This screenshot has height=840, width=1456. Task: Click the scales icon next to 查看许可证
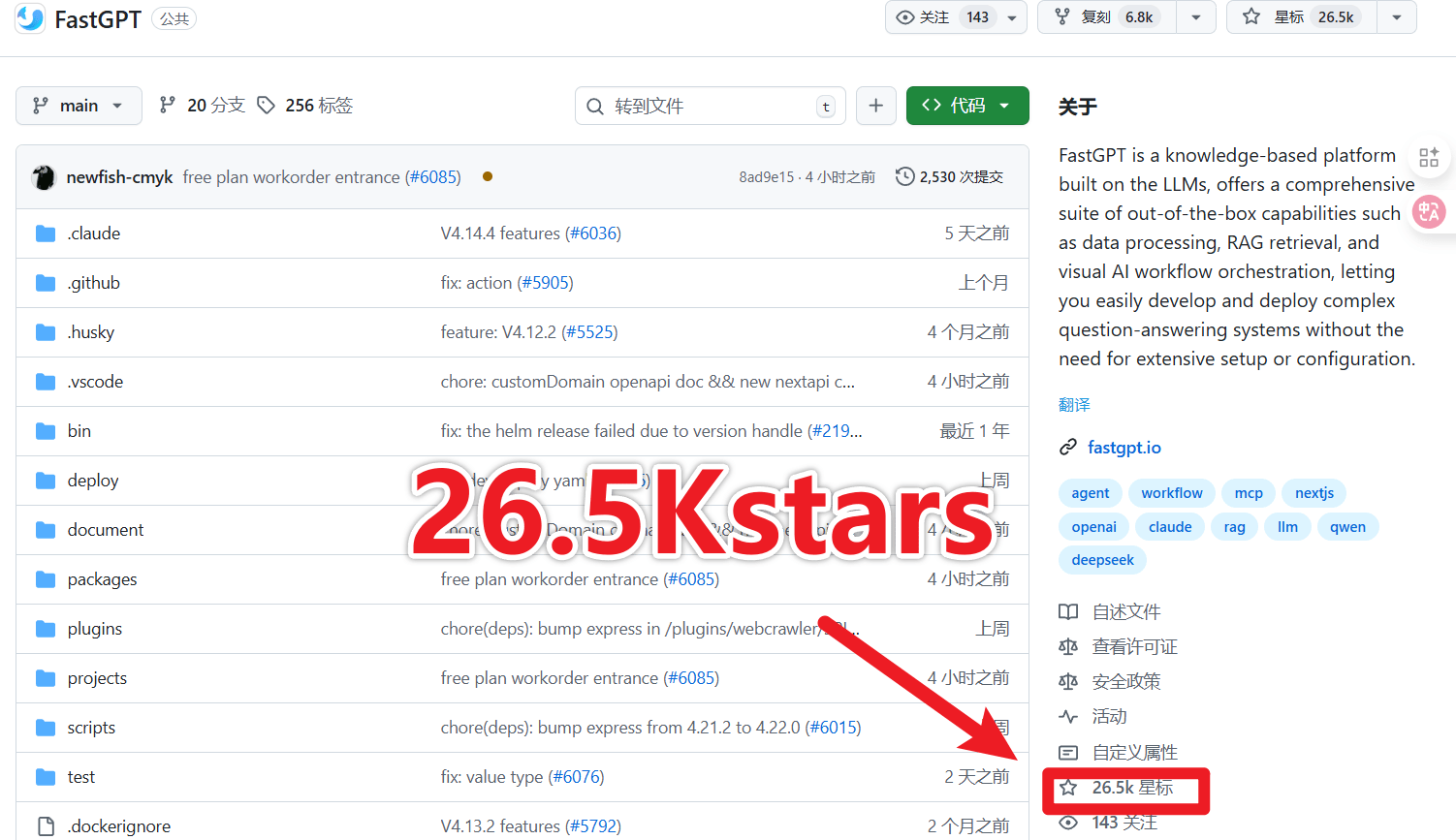1068,646
